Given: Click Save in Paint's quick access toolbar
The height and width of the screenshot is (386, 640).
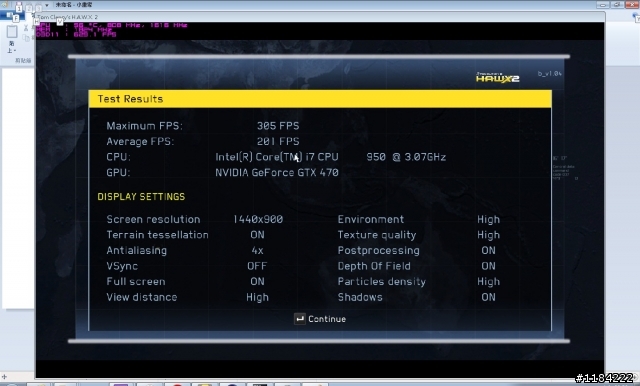Looking at the screenshot, I should pos(19,6).
